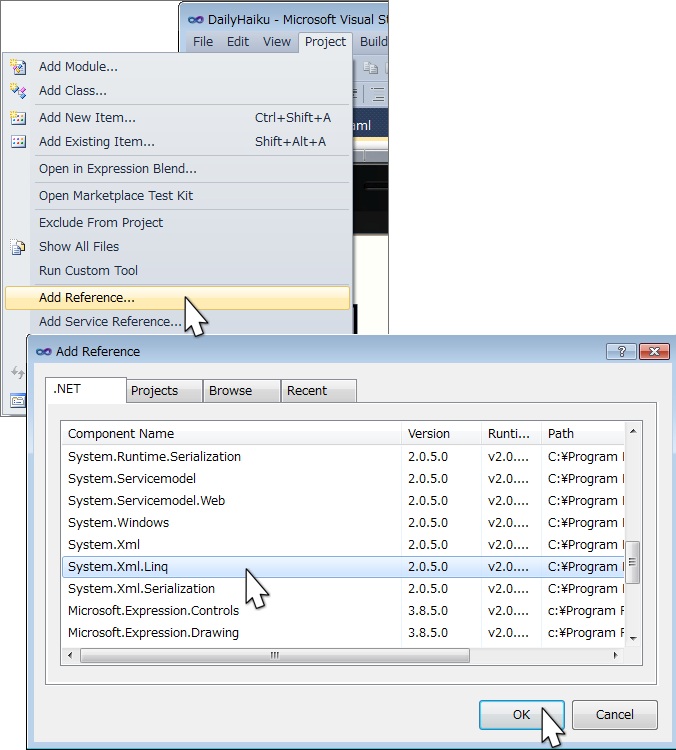Select Exclude From Project
The width and height of the screenshot is (676, 750).
click(177, 223)
